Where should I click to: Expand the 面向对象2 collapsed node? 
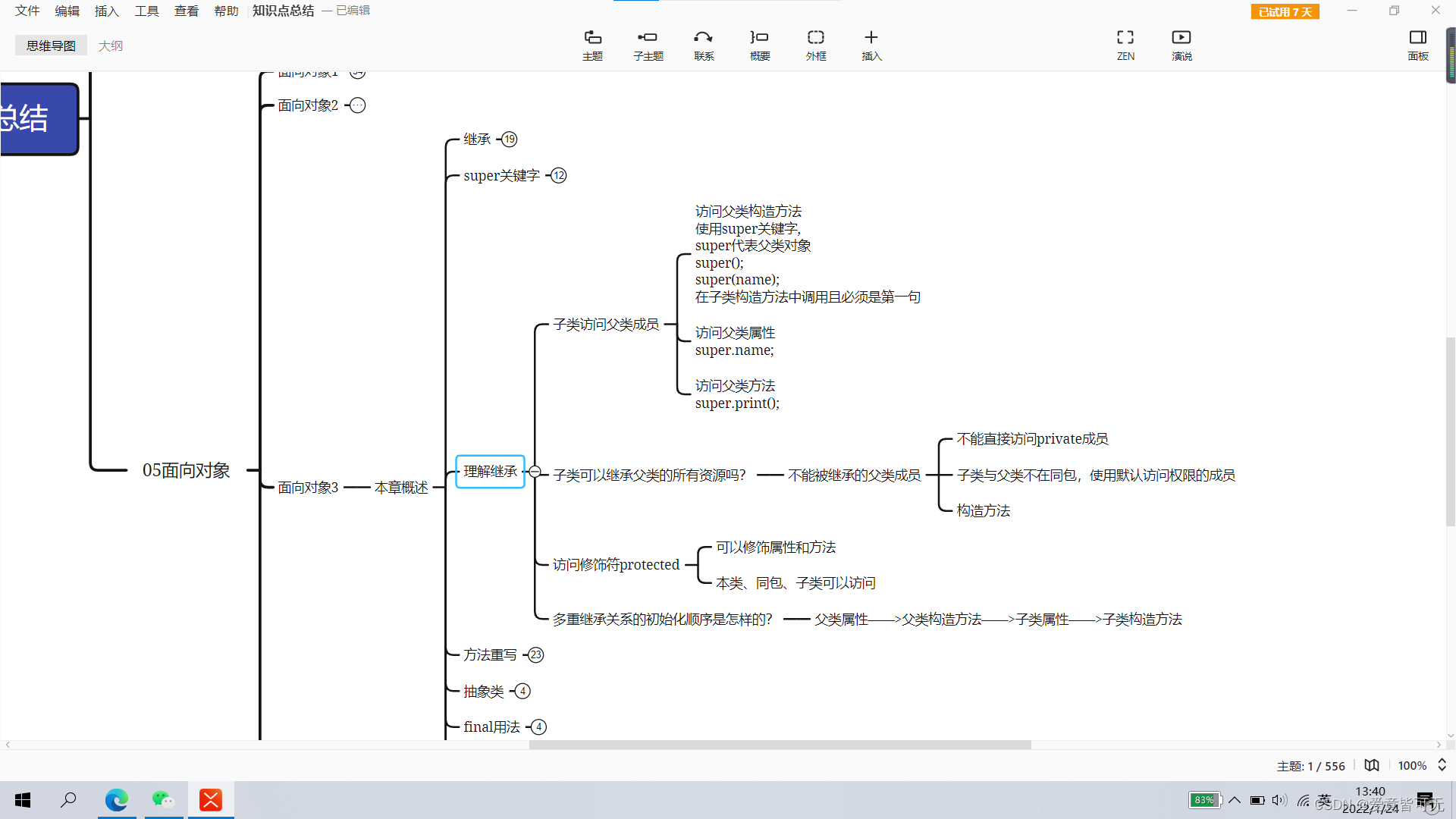point(358,105)
